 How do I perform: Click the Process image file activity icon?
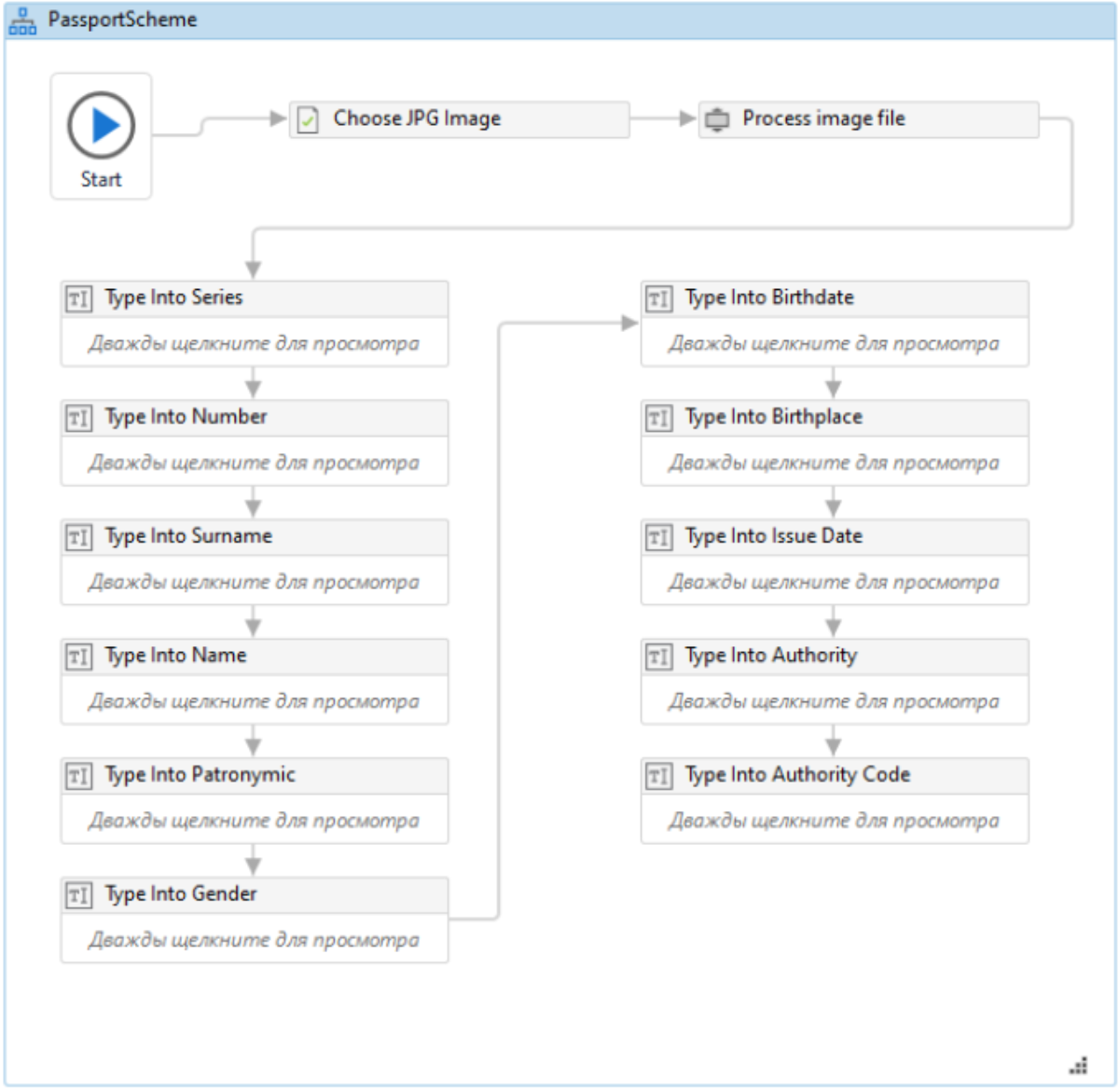[716, 119]
